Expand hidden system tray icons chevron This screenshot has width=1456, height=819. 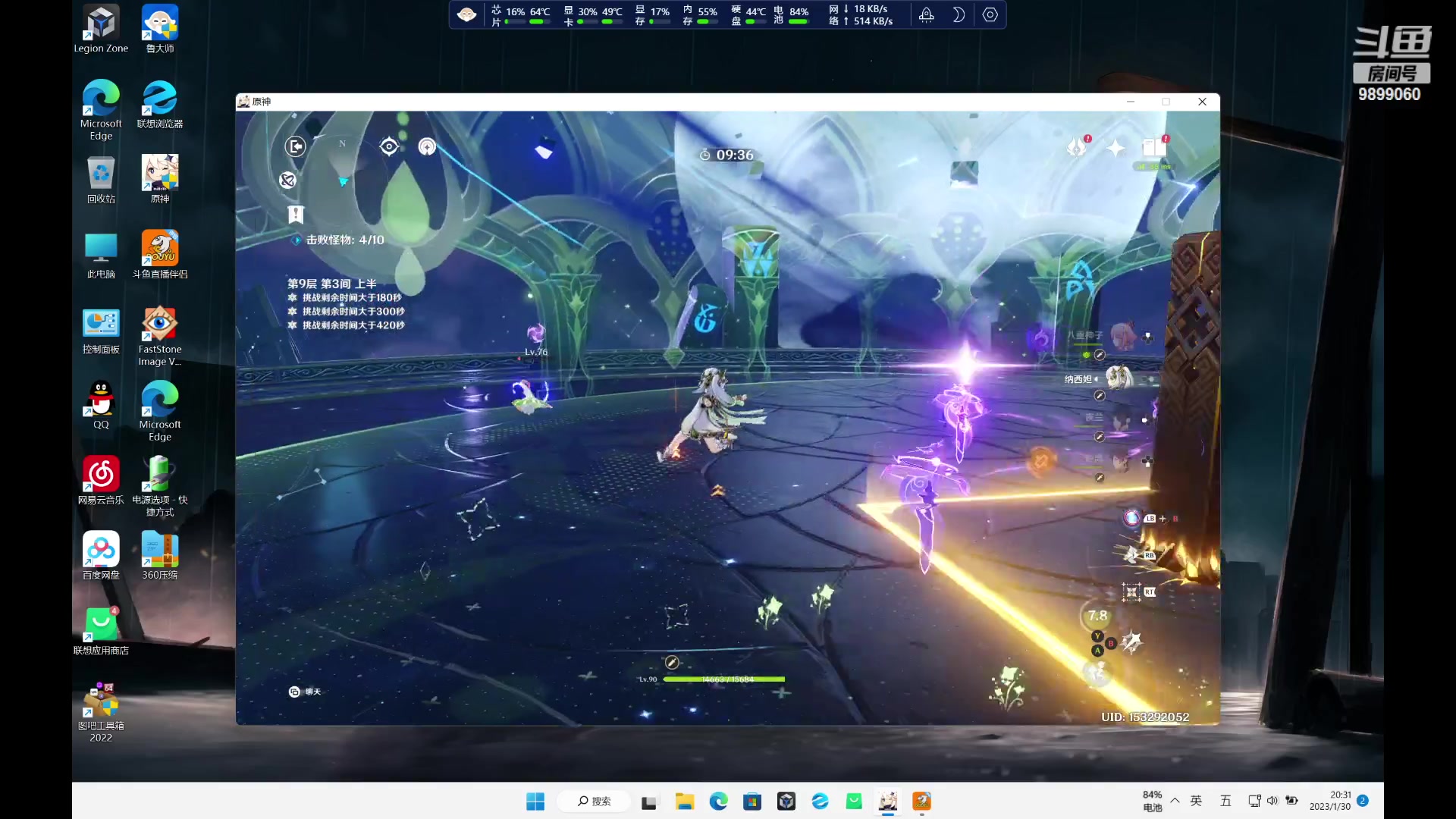click(x=1175, y=801)
